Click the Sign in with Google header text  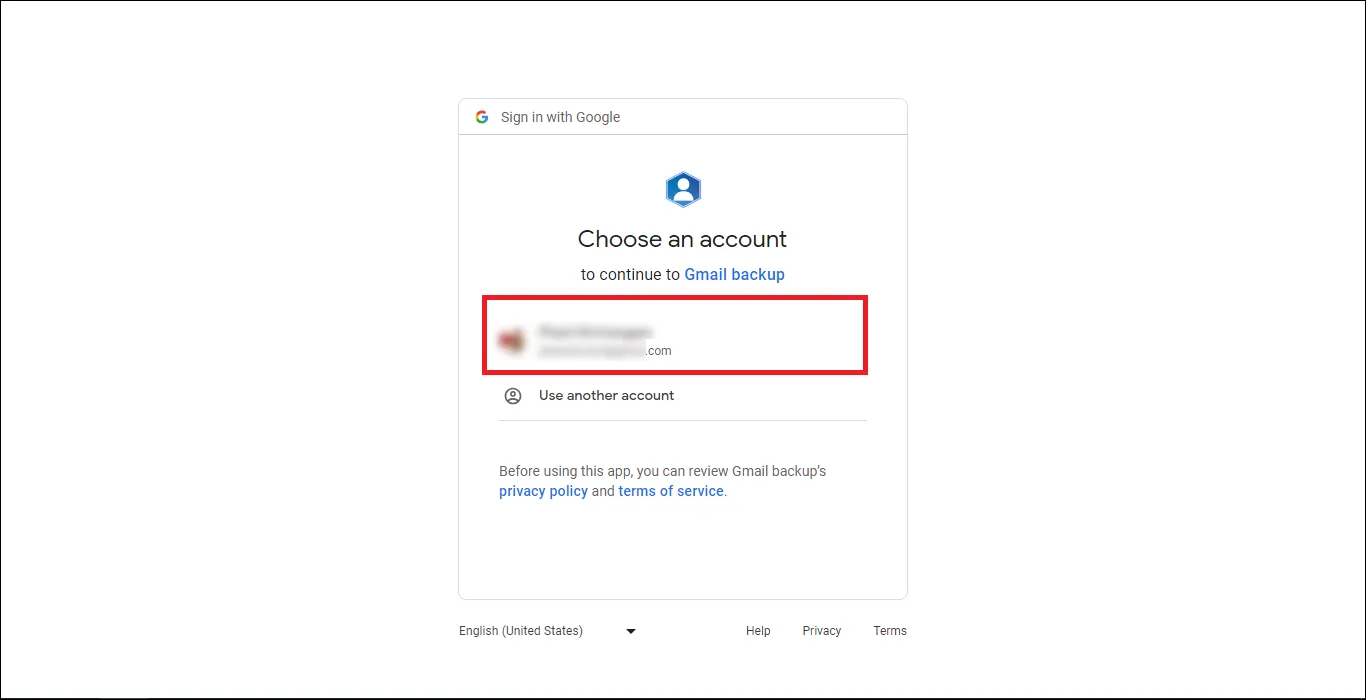coord(560,117)
